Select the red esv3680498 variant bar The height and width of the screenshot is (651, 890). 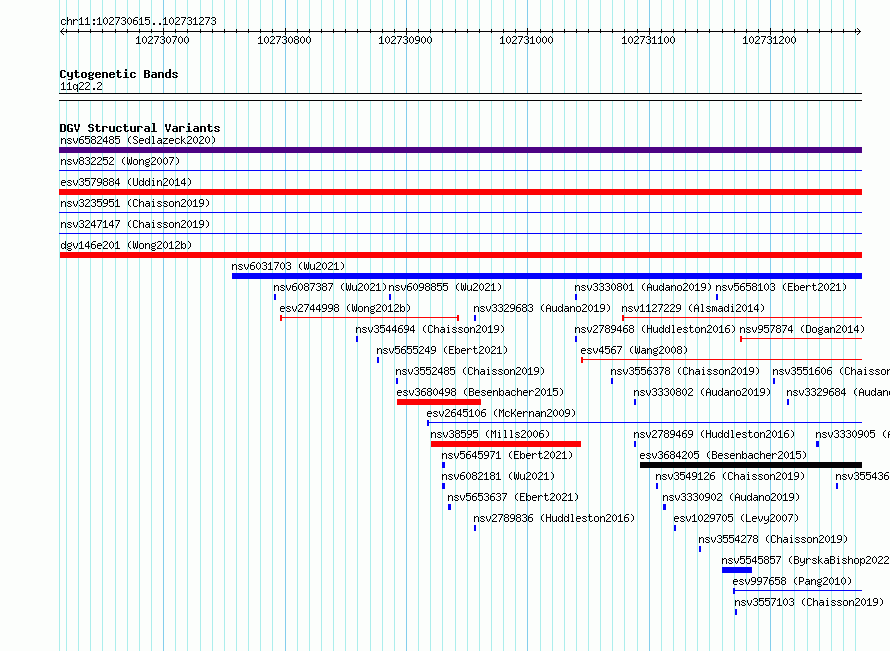click(439, 402)
